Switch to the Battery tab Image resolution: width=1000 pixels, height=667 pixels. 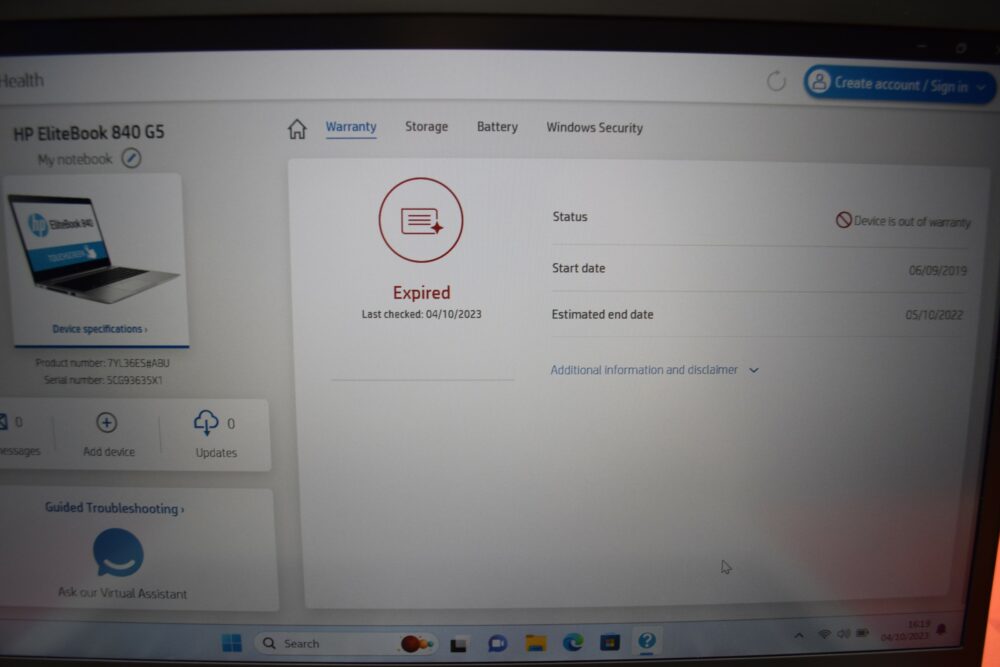(x=497, y=127)
